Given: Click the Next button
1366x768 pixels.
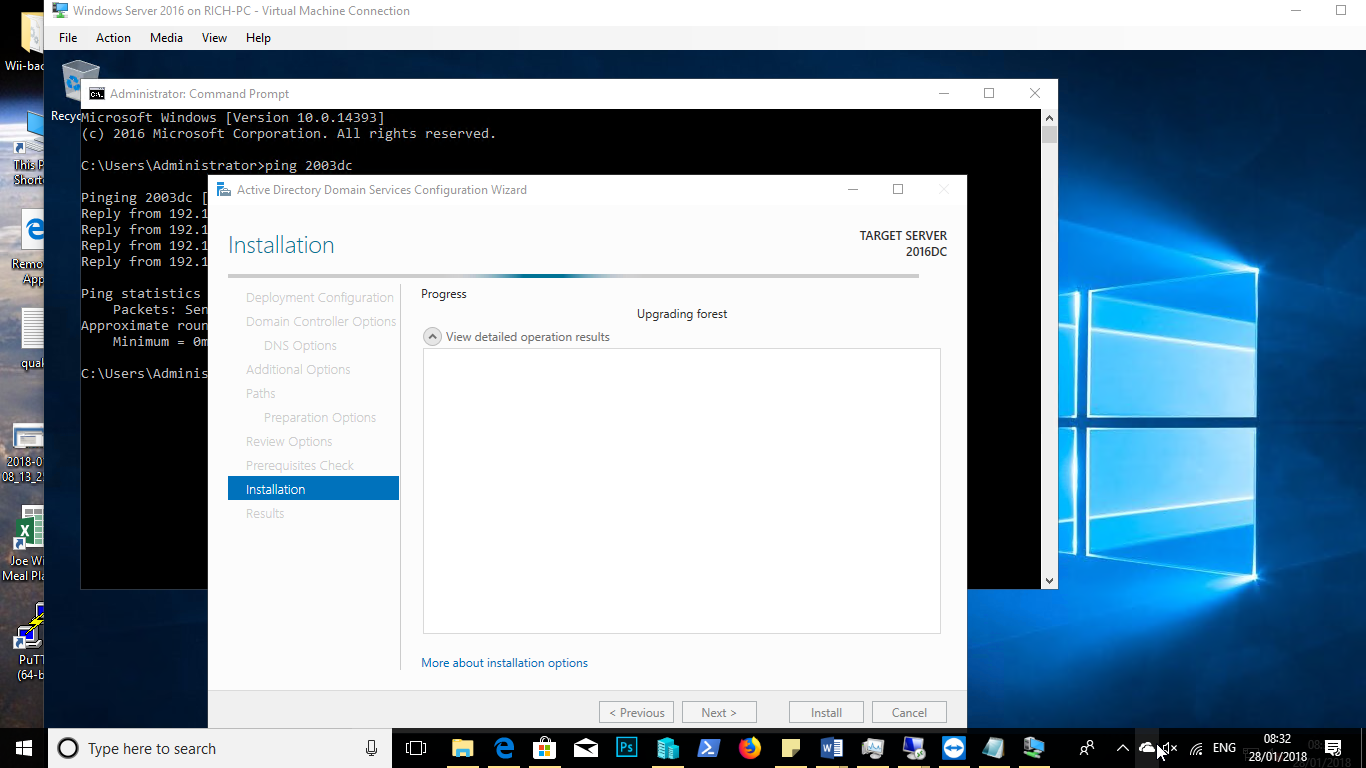Looking at the screenshot, I should tap(719, 713).
